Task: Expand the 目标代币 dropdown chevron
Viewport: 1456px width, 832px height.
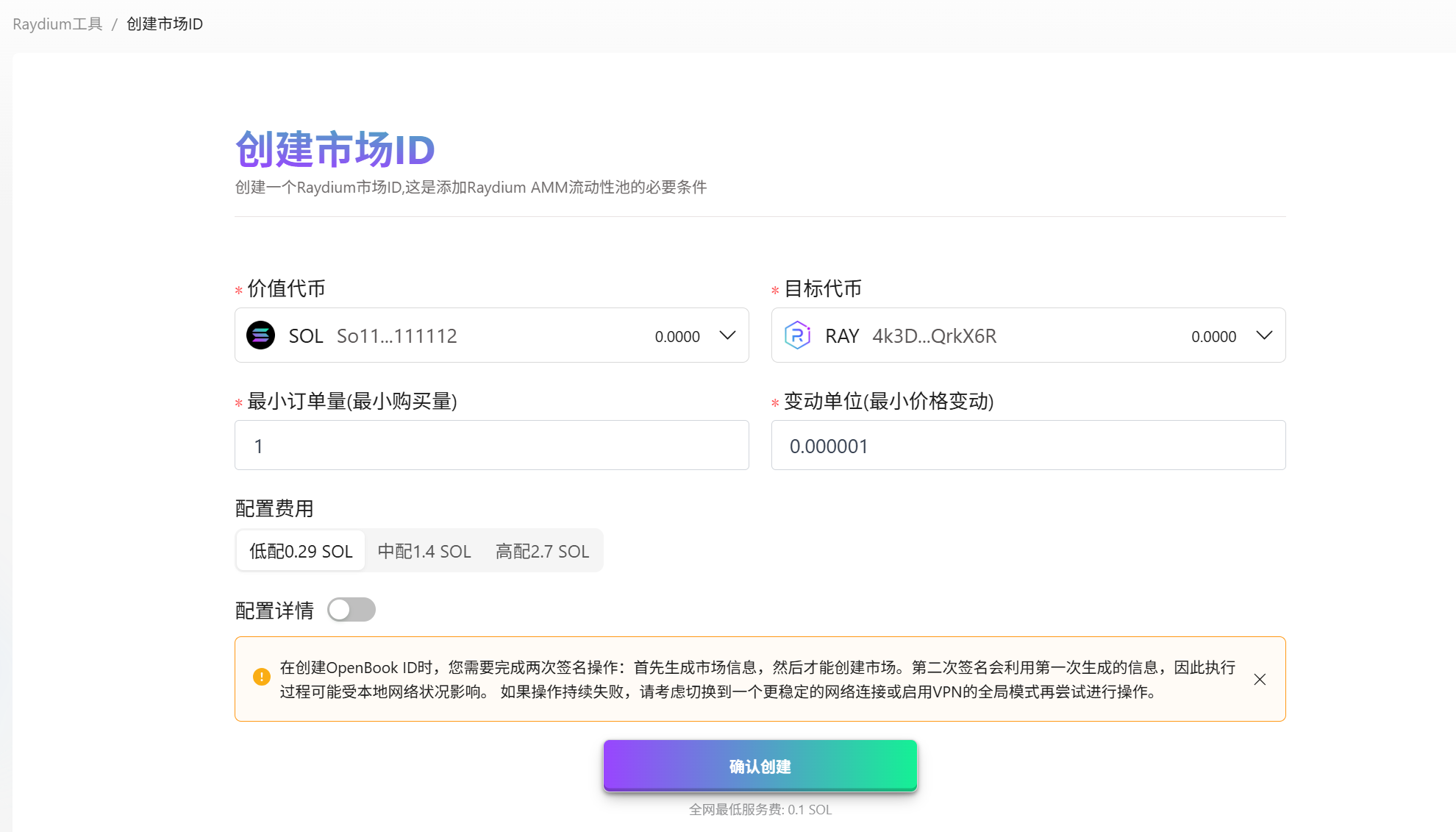Action: point(1264,335)
